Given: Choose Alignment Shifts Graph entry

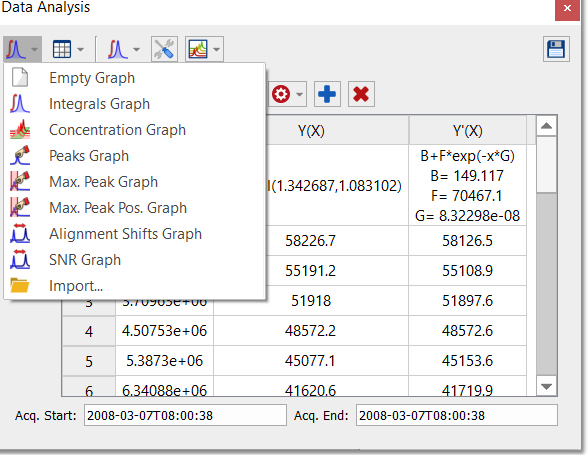Looking at the screenshot, I should (x=135, y=234).
